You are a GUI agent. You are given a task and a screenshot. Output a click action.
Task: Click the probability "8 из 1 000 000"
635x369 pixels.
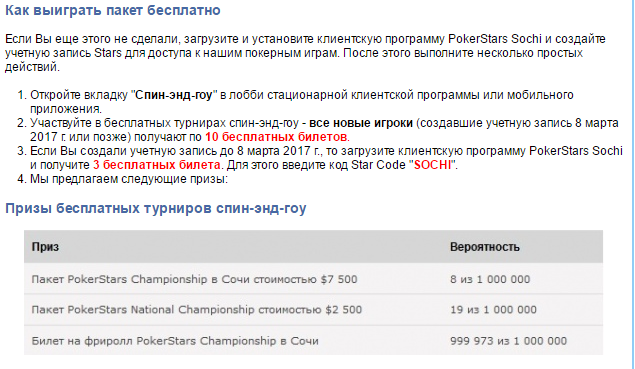click(x=490, y=279)
